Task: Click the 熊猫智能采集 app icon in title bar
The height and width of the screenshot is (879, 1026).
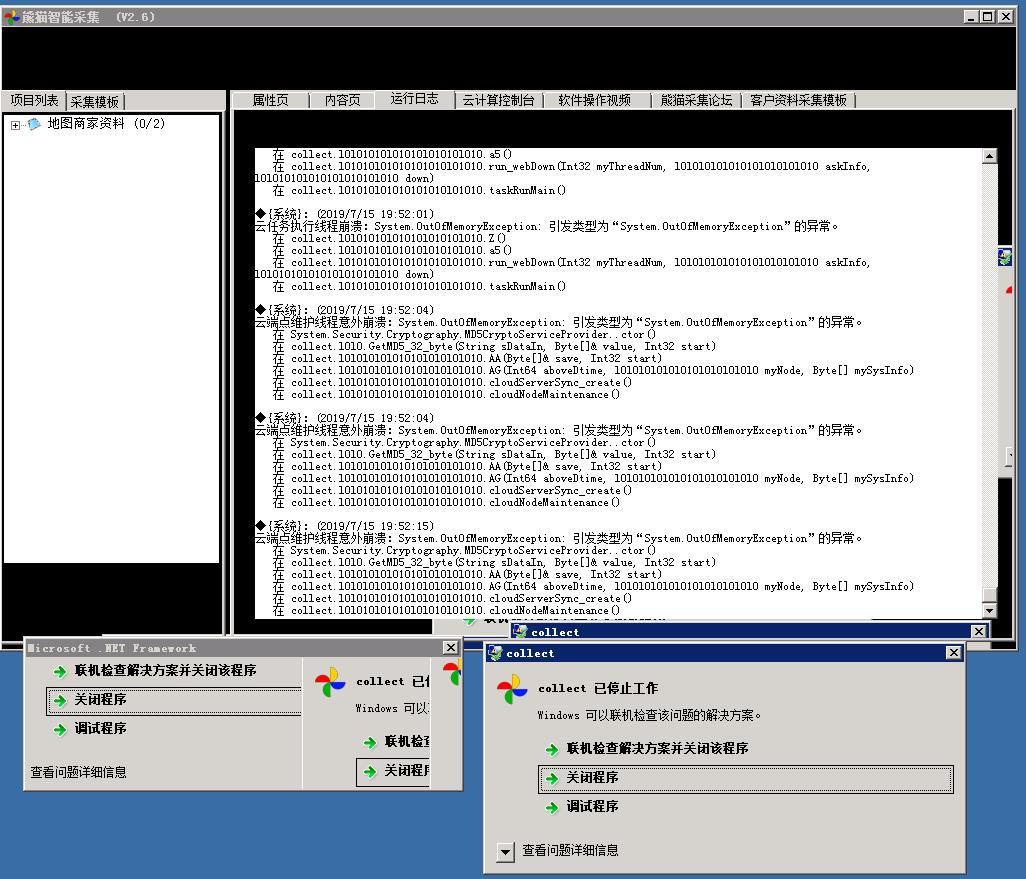Action: point(11,17)
